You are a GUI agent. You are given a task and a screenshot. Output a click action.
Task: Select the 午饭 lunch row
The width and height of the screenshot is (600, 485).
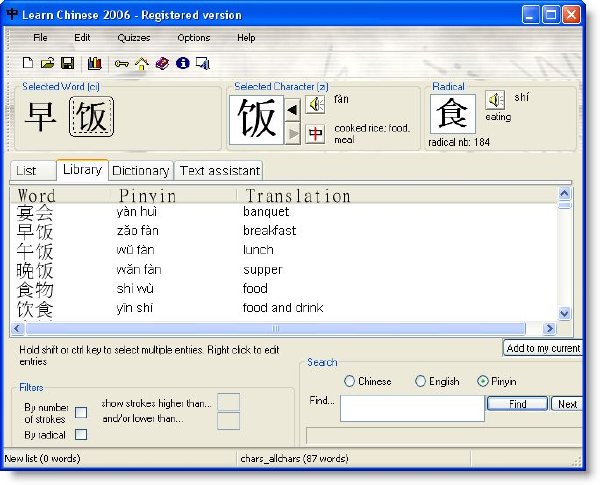pos(284,251)
